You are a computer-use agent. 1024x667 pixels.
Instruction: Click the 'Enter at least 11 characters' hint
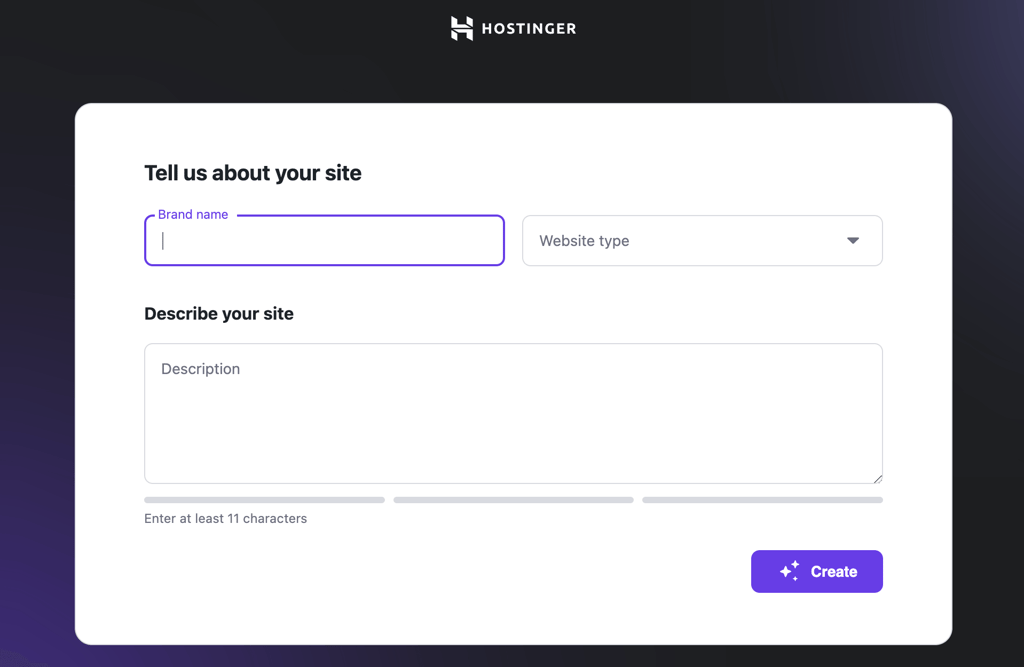(x=225, y=519)
